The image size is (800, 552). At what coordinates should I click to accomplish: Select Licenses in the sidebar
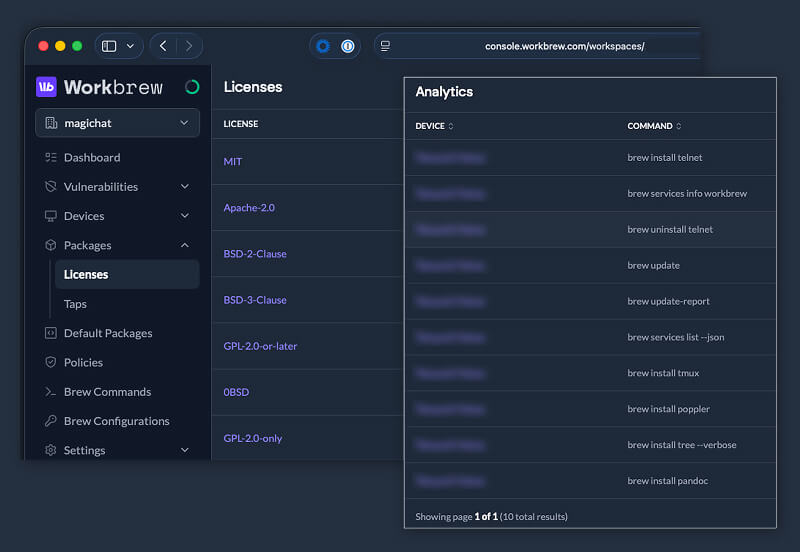click(127, 274)
